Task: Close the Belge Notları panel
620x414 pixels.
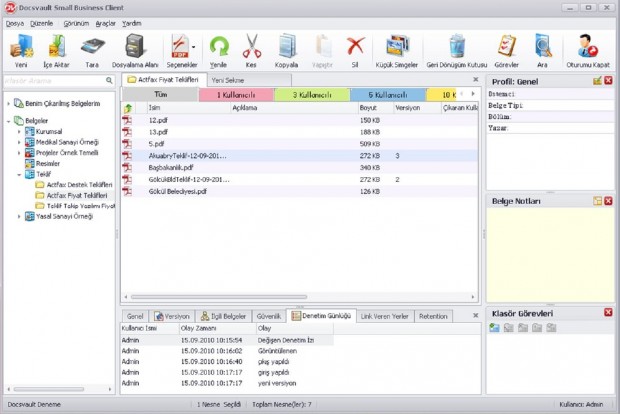Action: 609,201
